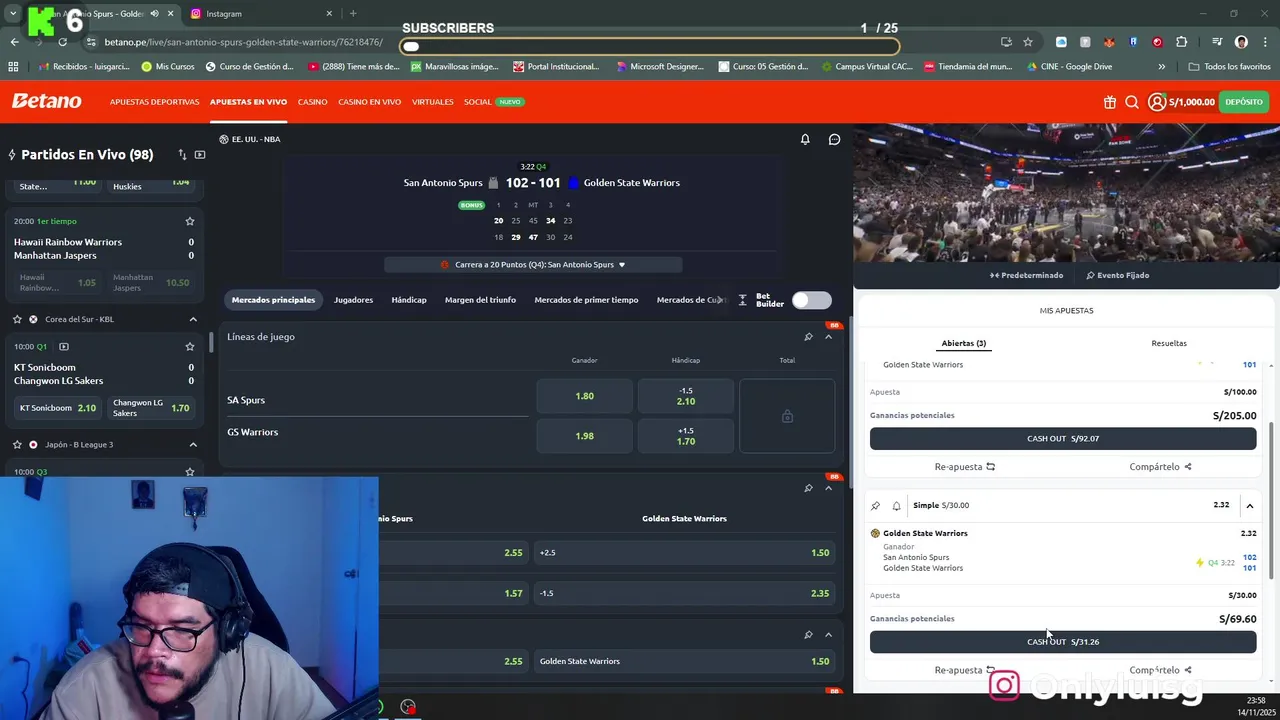Click the Mis Apuestas panel scrollbar

click(1271, 500)
